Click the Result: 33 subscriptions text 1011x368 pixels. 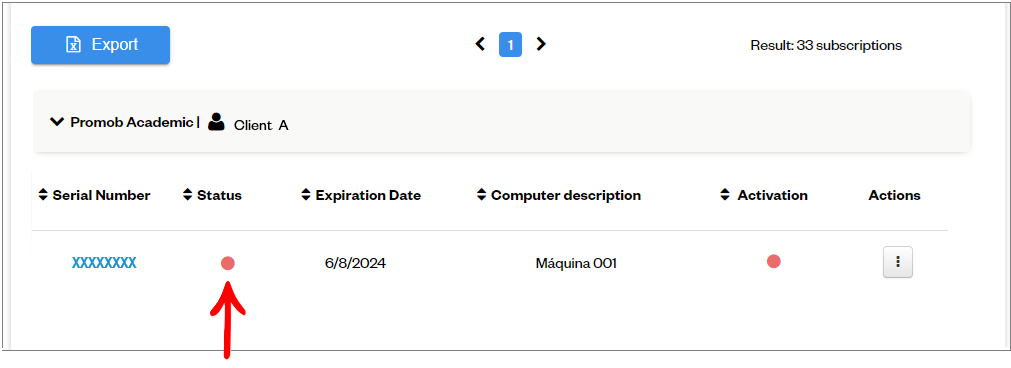[826, 46]
